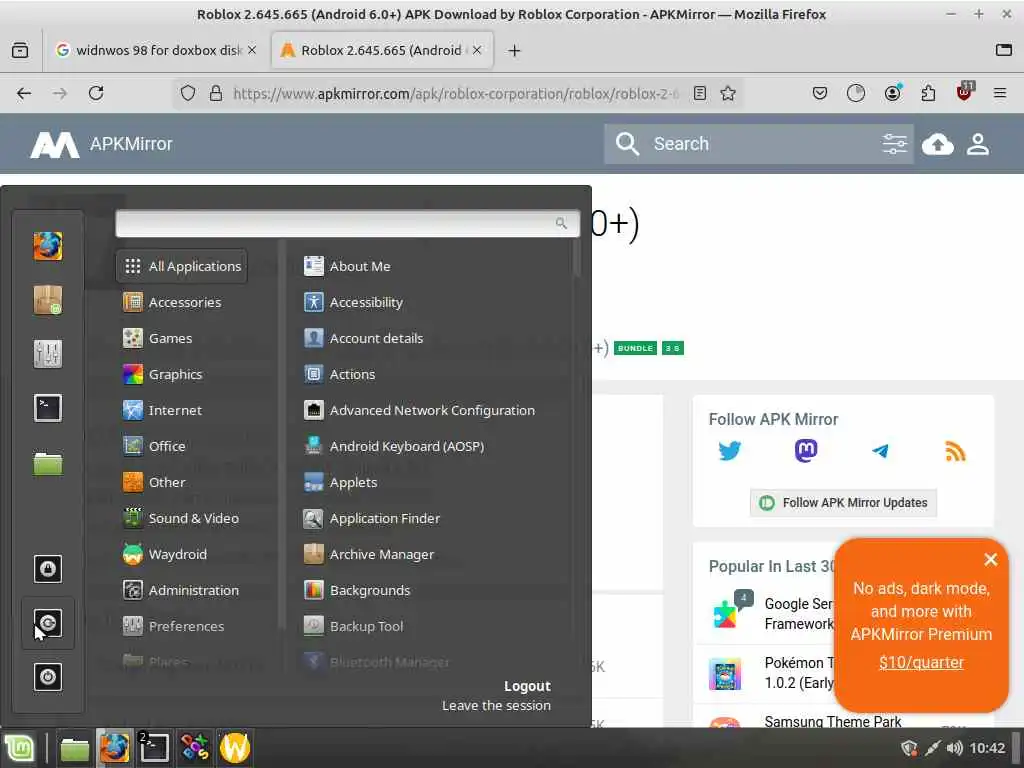Click the APKMirror logo link

102,144
